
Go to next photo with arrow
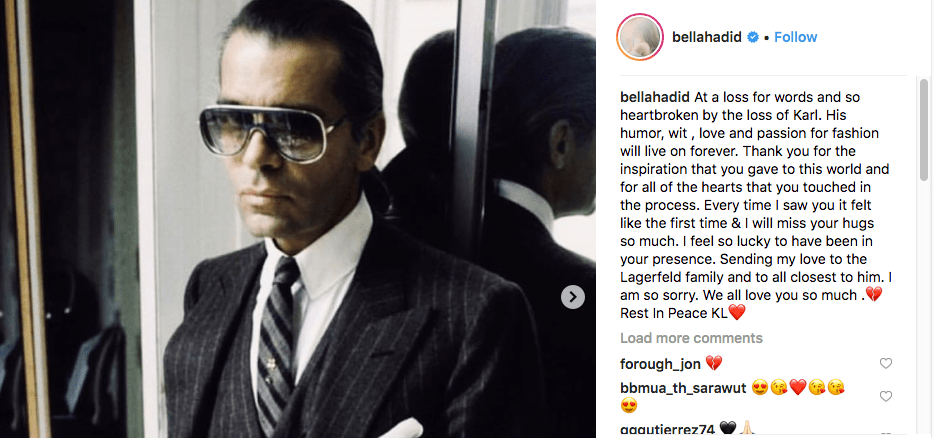(x=572, y=297)
